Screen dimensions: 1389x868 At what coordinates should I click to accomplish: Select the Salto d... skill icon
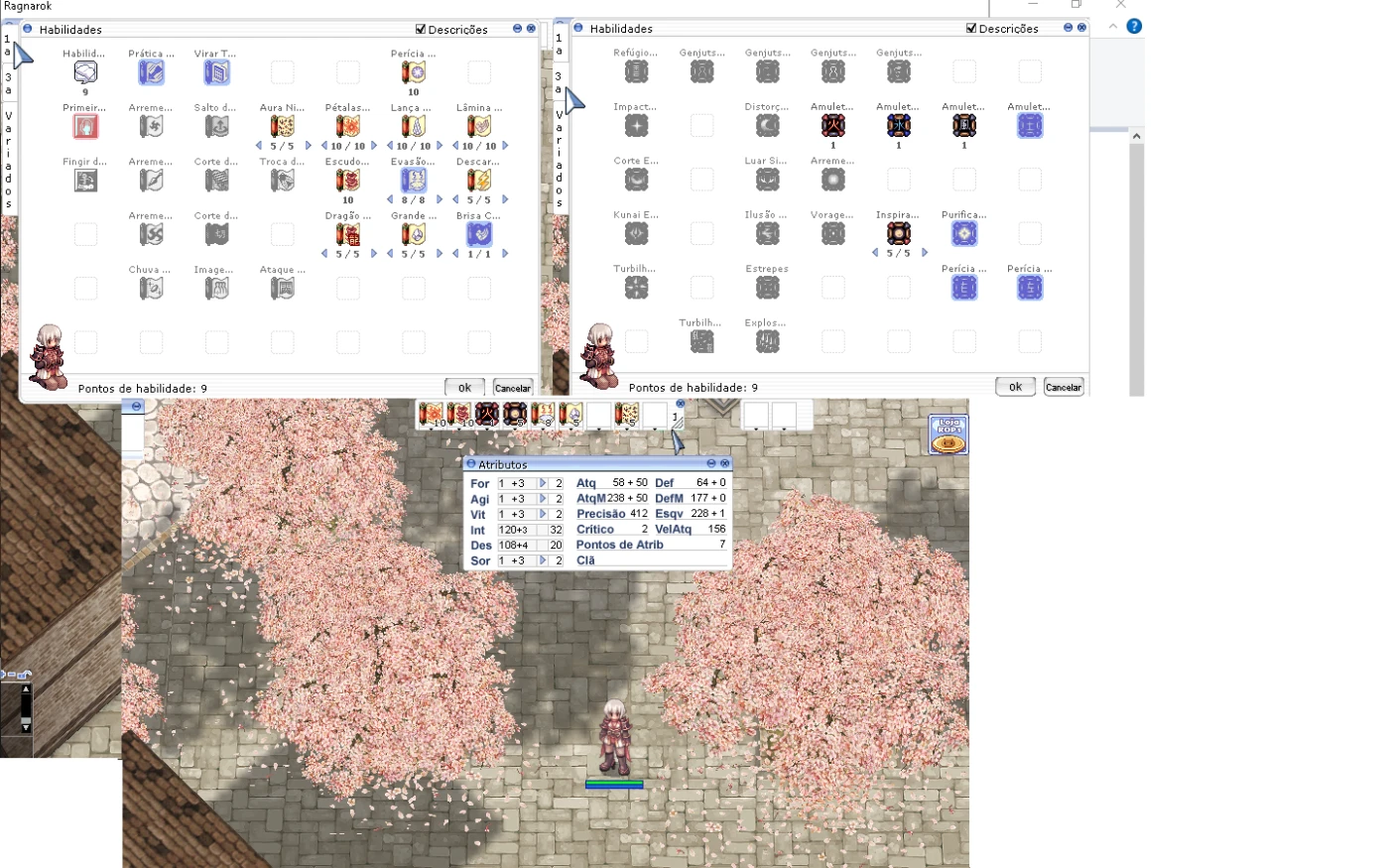click(x=216, y=126)
